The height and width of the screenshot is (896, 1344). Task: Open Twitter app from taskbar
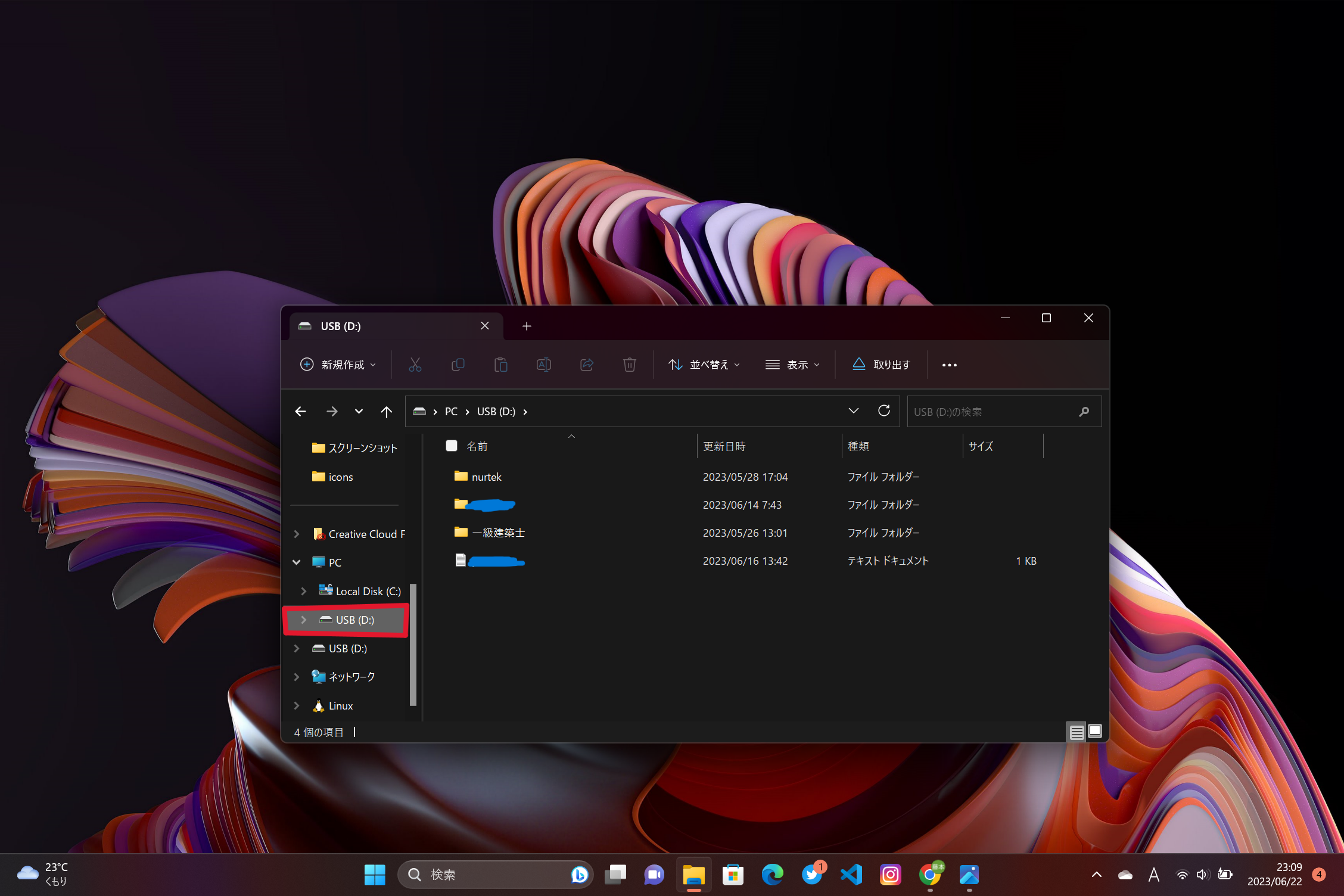[812, 875]
